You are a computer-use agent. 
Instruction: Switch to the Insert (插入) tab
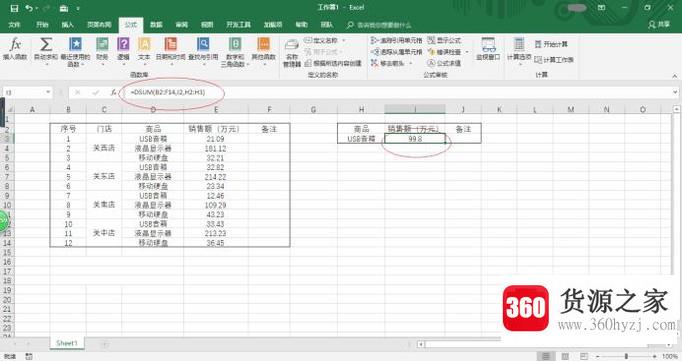[67, 25]
